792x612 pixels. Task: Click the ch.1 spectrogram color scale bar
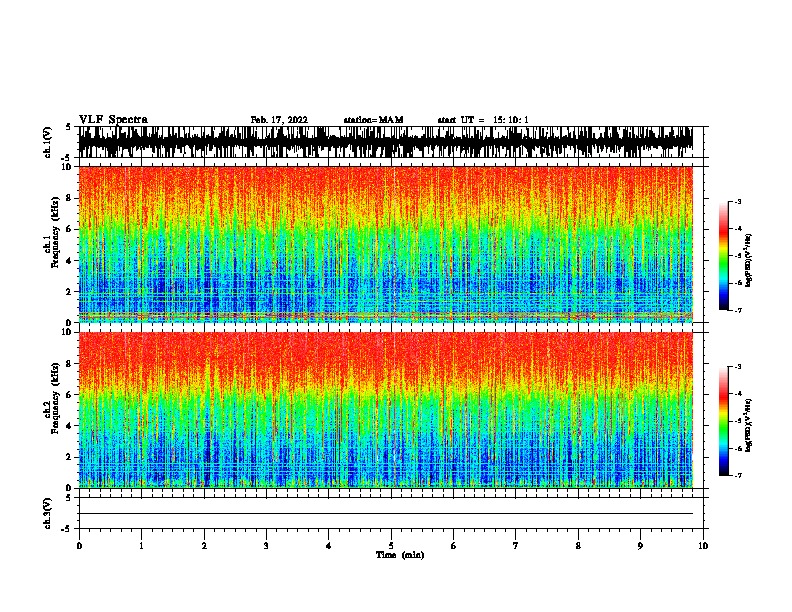724,256
